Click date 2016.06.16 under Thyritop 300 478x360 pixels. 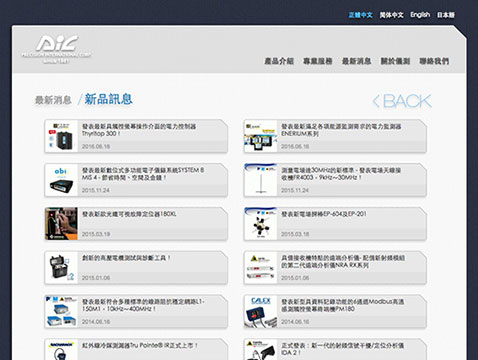(x=96, y=146)
